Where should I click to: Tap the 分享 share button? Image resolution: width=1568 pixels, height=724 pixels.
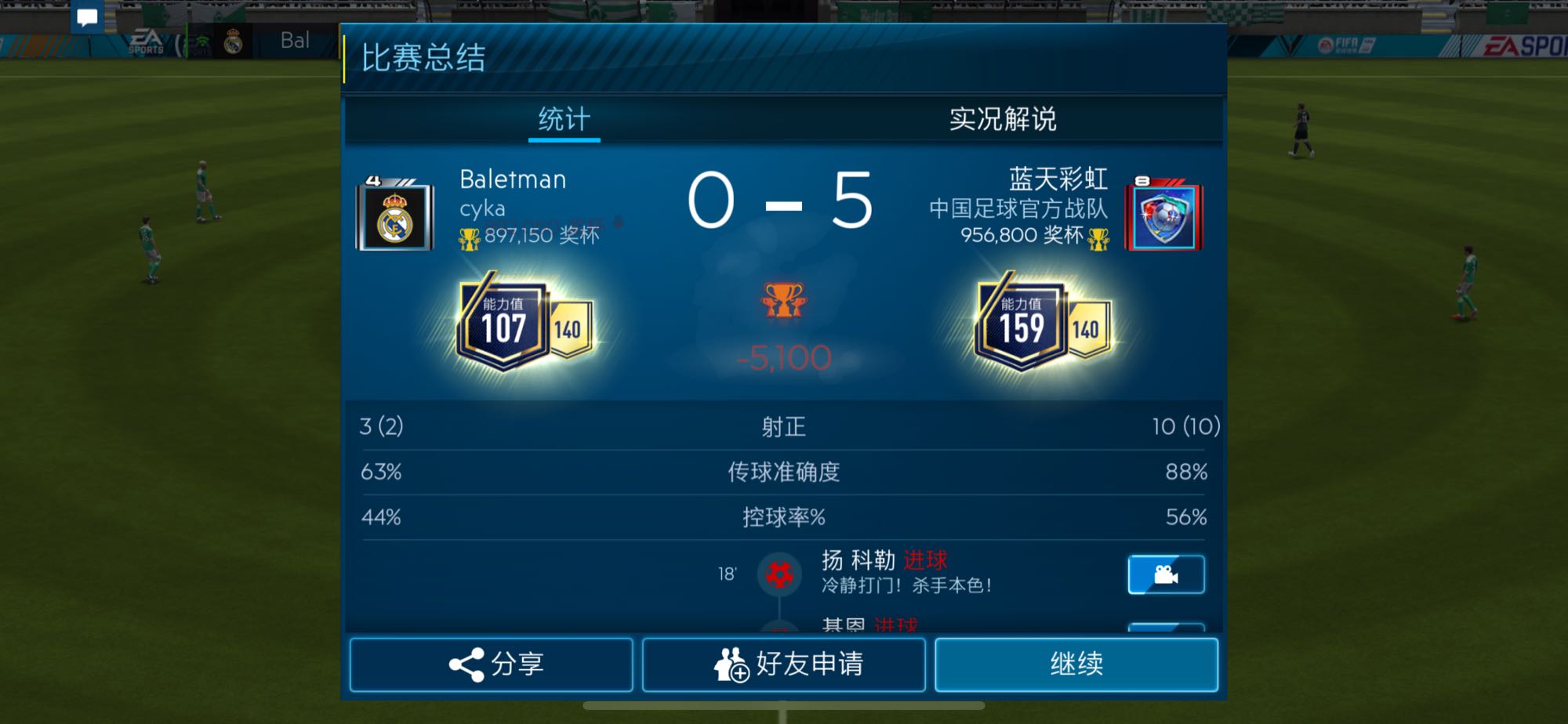[491, 664]
